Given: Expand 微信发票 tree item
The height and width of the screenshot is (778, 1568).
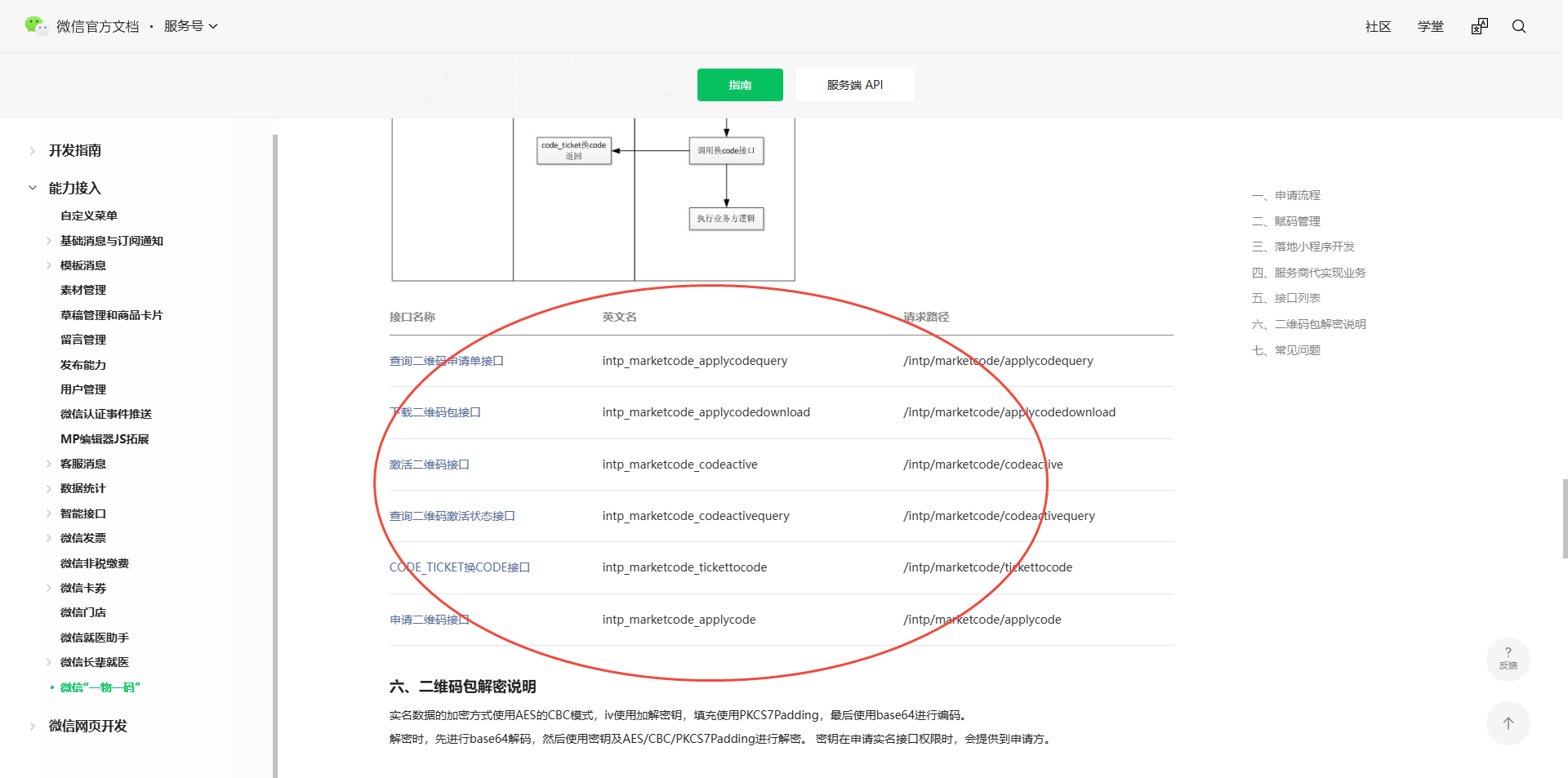Looking at the screenshot, I should coord(49,538).
